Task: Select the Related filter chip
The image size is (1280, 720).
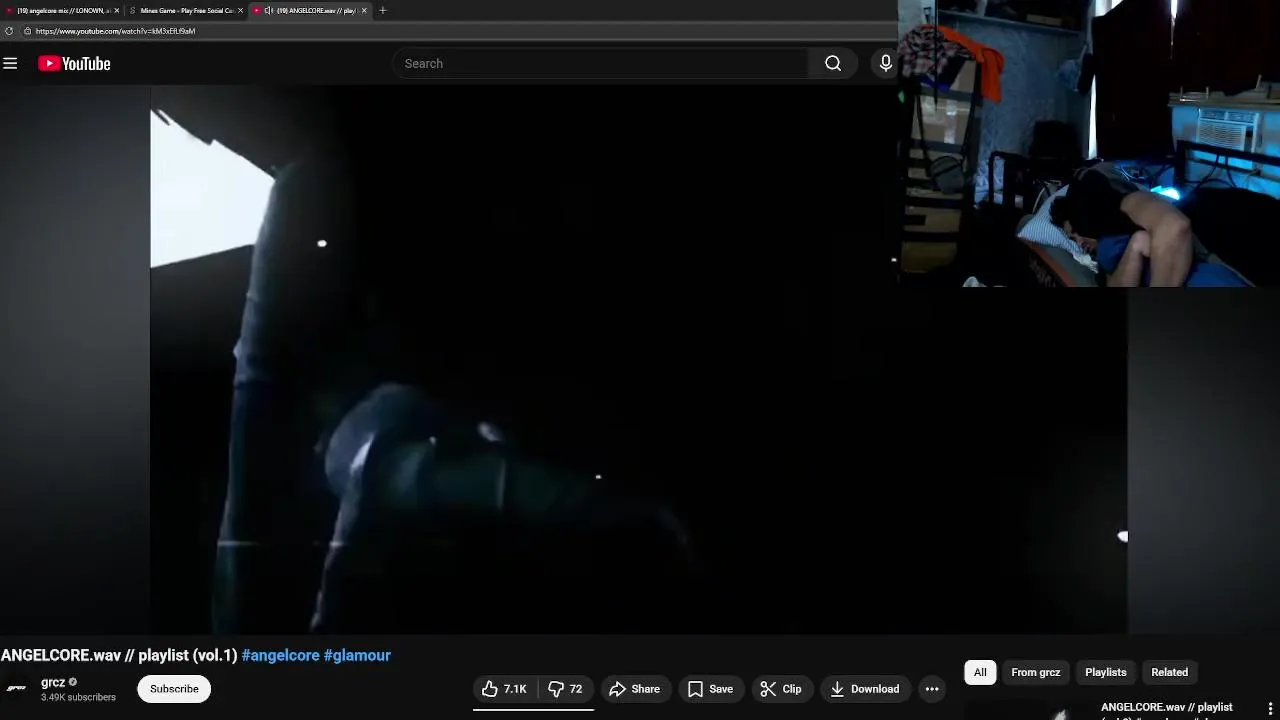Action: [x=1169, y=672]
